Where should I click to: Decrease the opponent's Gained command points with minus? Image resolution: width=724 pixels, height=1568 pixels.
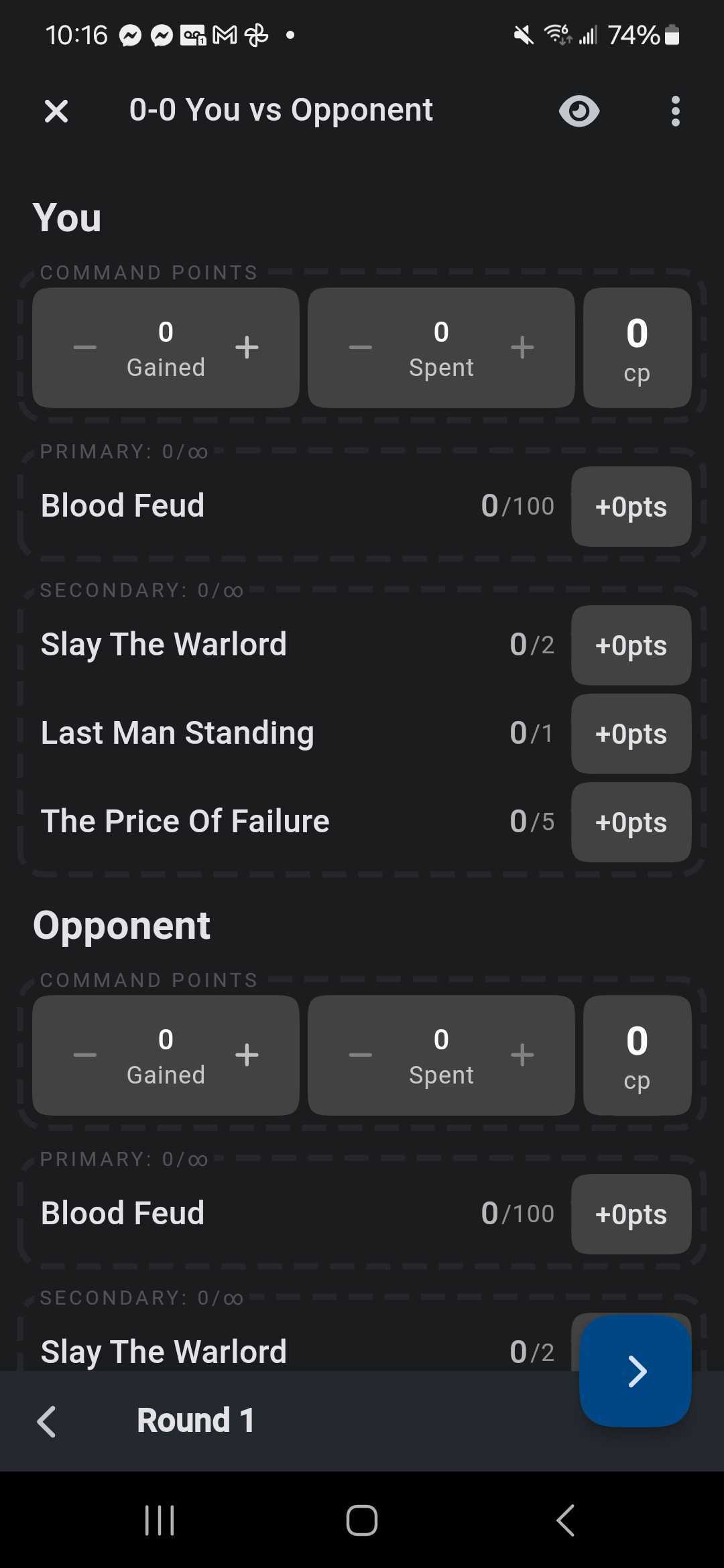tap(85, 1055)
